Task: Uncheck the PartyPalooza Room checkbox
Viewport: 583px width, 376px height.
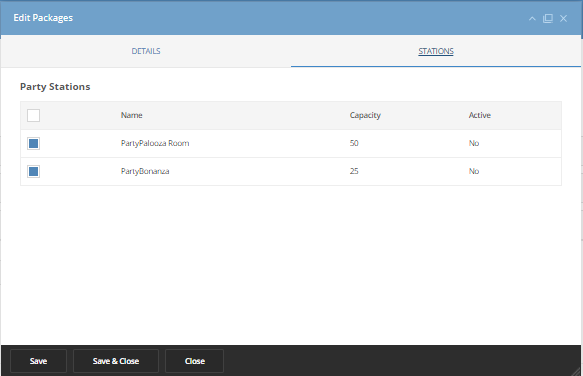Action: (33, 143)
